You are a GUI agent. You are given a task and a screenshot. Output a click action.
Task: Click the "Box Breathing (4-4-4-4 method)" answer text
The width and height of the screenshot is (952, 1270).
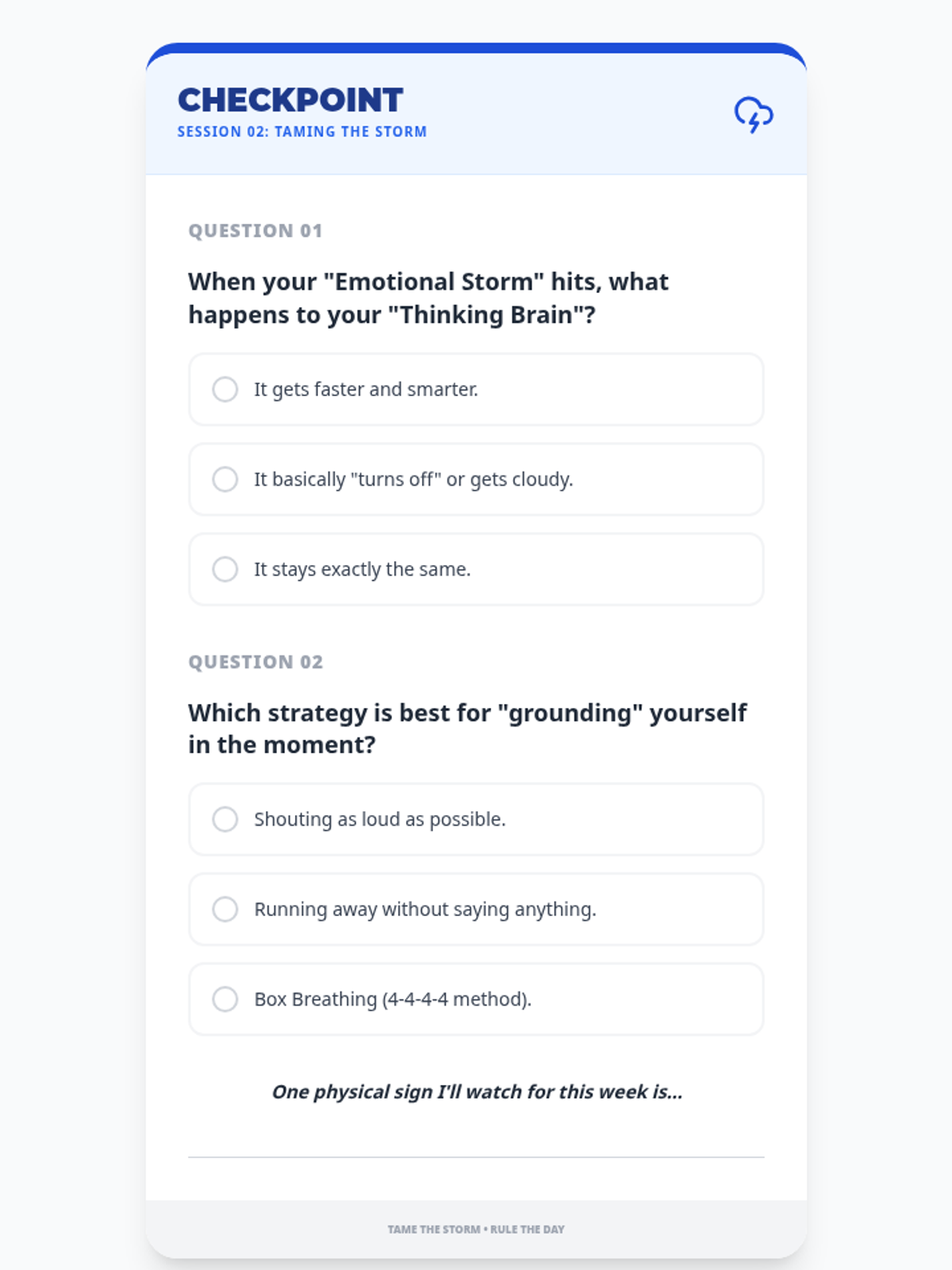(393, 999)
